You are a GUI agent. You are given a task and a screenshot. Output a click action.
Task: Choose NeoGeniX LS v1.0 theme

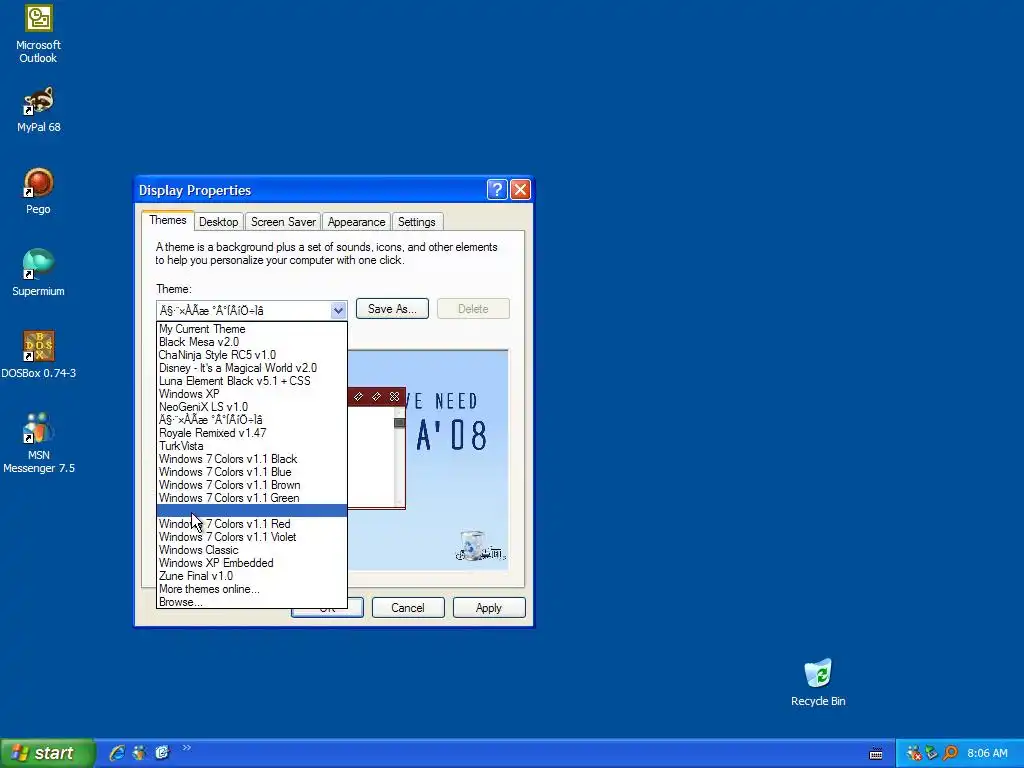click(x=251, y=407)
